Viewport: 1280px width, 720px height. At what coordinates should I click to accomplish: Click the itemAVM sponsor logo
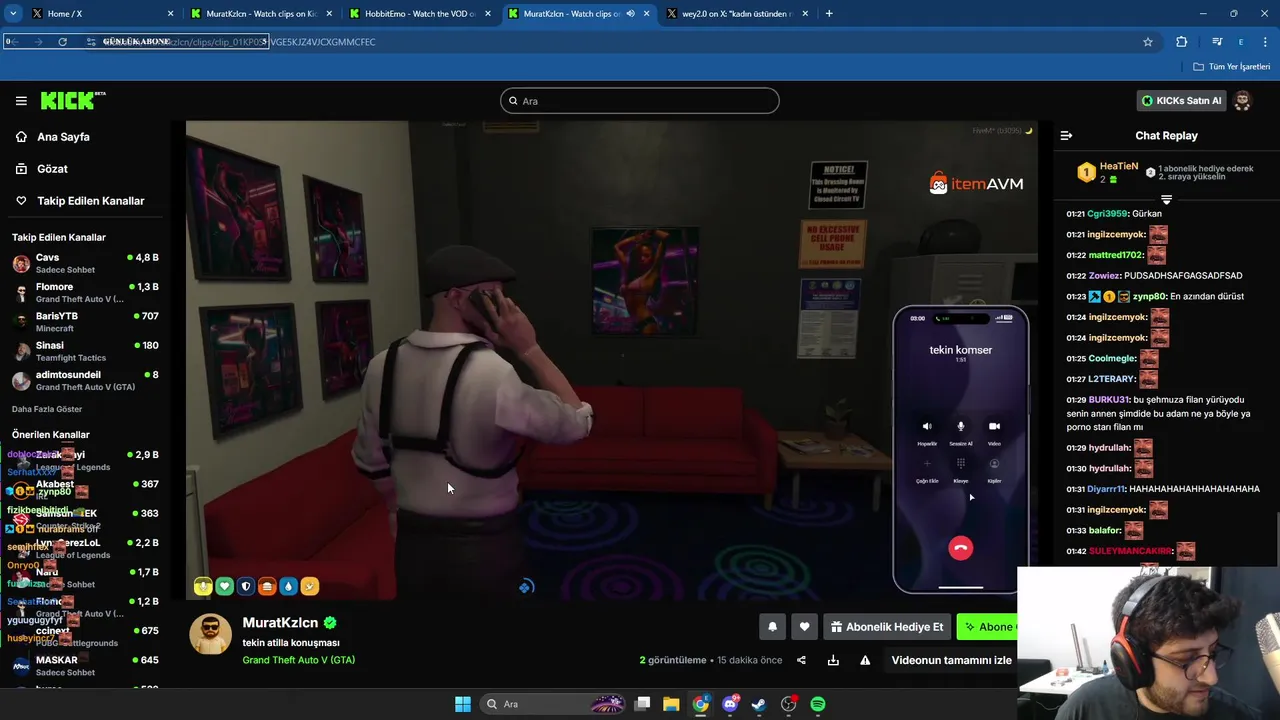pyautogui.click(x=976, y=183)
